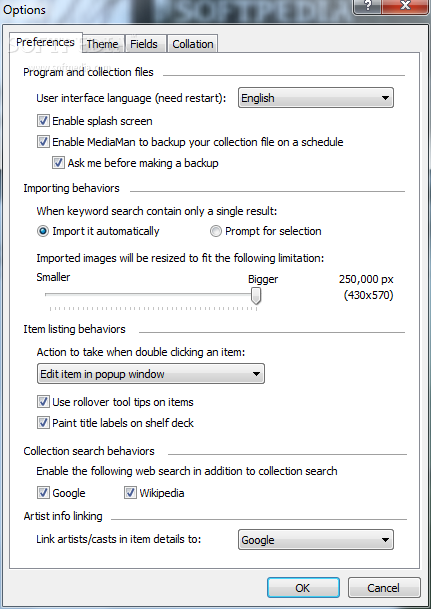Switch to the Theme tab

point(103,44)
